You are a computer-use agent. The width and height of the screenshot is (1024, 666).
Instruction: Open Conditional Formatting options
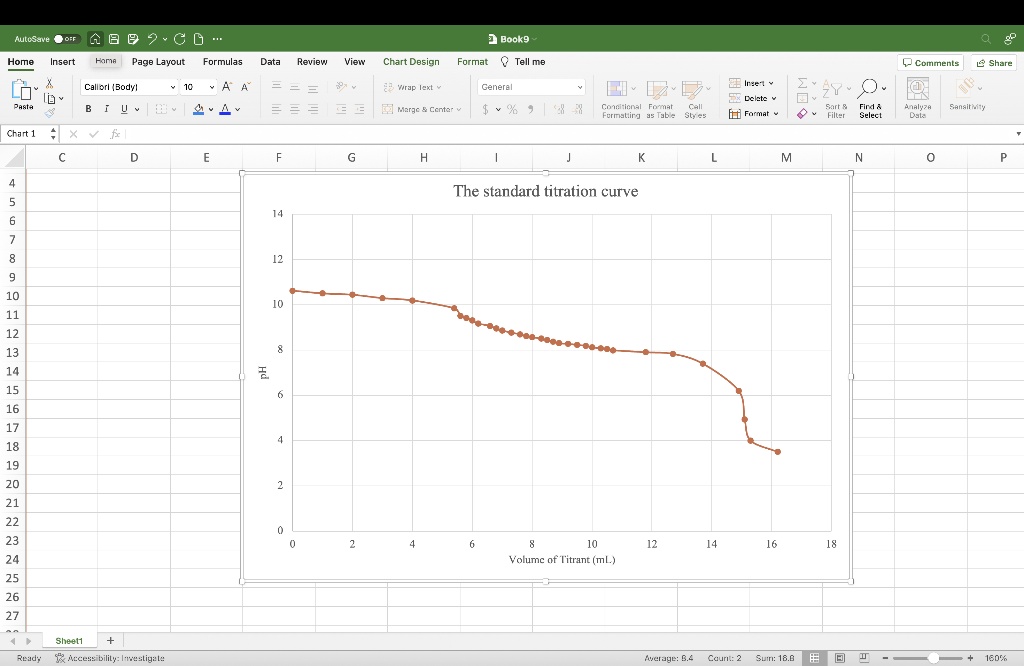click(x=620, y=97)
